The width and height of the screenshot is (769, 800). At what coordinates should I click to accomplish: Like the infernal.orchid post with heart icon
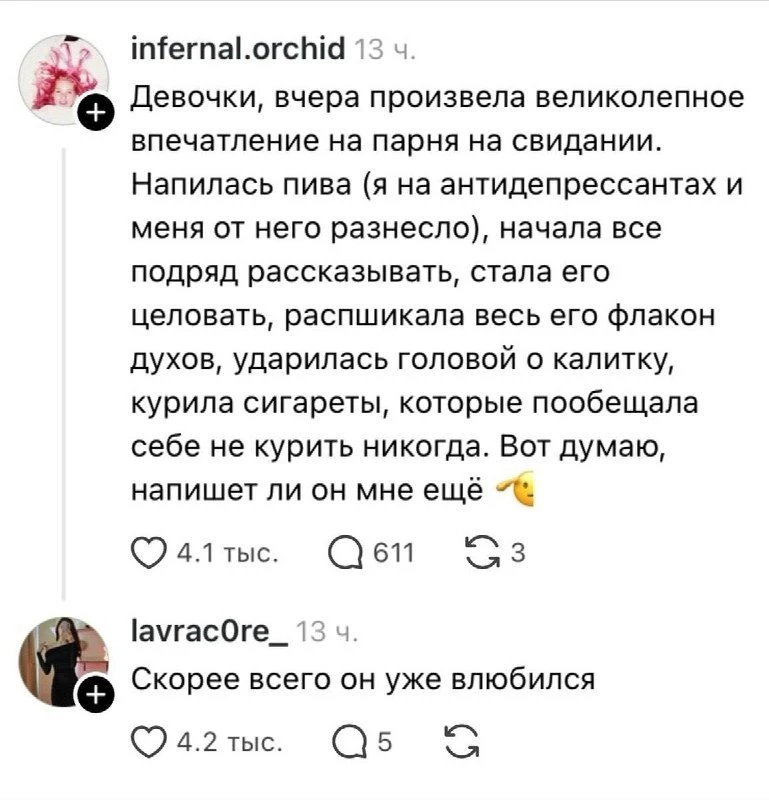148,553
